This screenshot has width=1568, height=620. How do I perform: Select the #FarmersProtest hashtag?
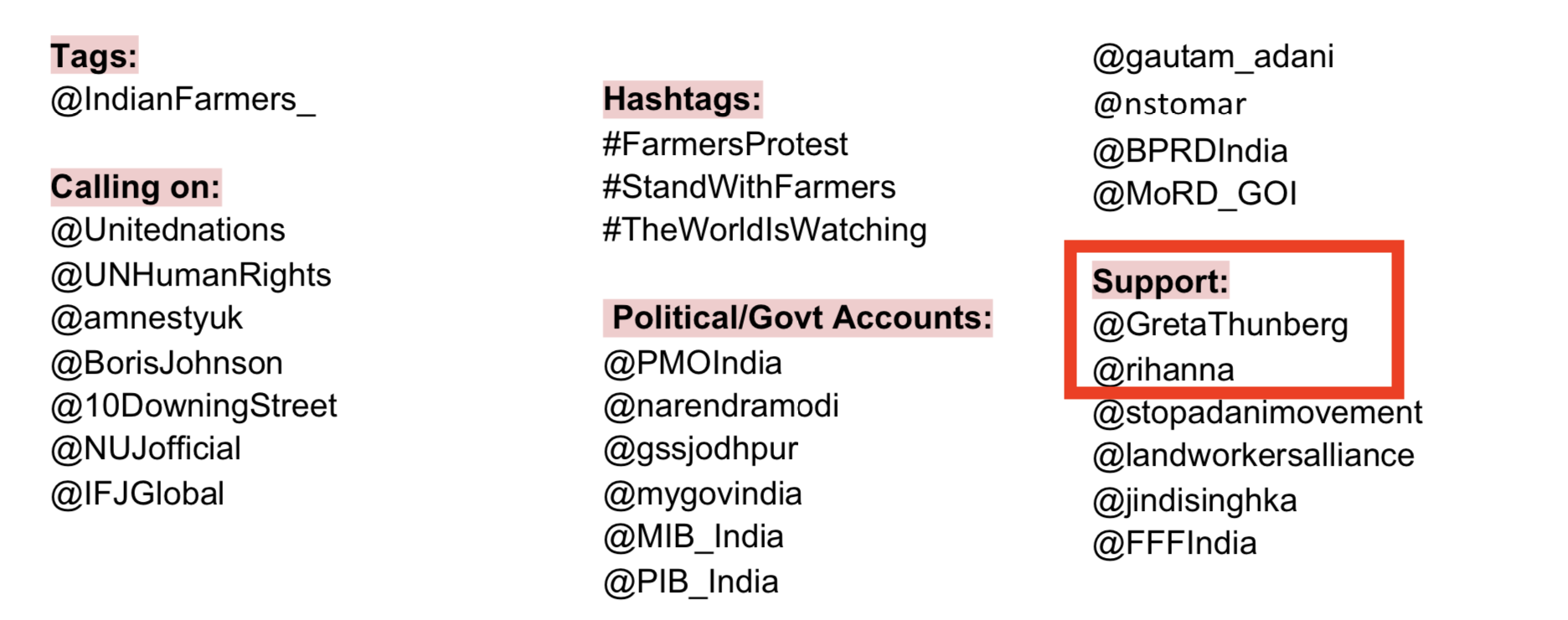[x=725, y=145]
